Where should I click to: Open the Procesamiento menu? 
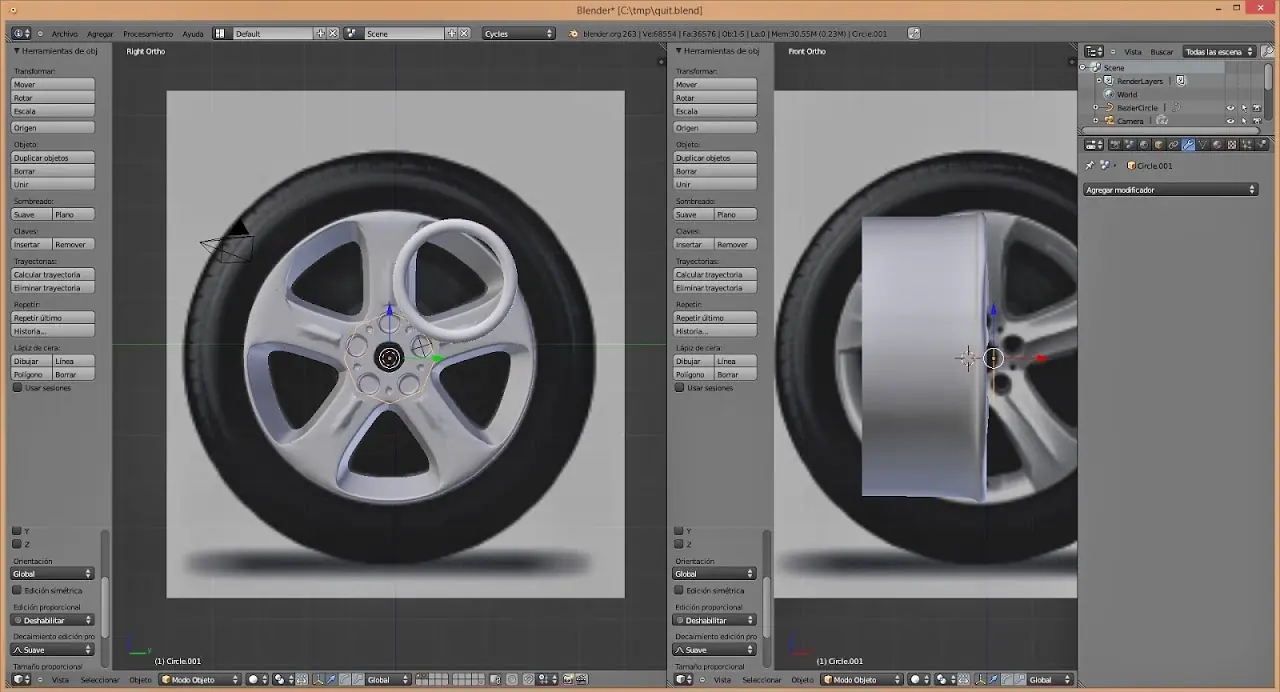pyautogui.click(x=148, y=33)
